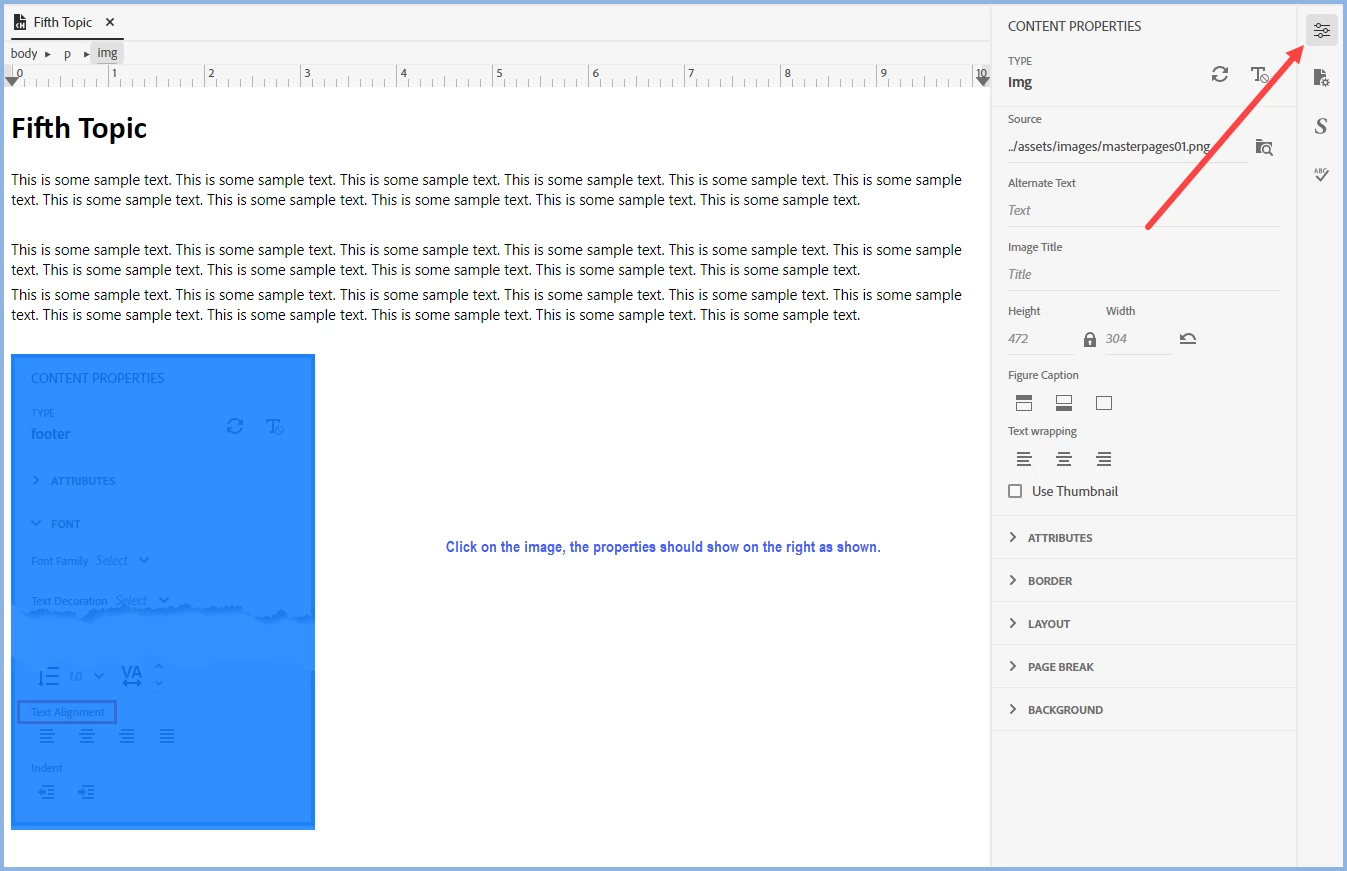Toggle the aspect ratio lock icon
This screenshot has width=1347, height=871.
tap(1090, 339)
